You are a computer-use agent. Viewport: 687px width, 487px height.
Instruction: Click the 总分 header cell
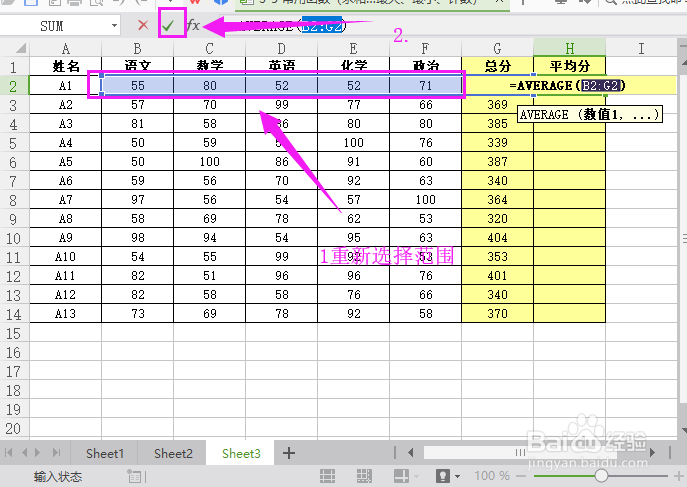point(497,66)
